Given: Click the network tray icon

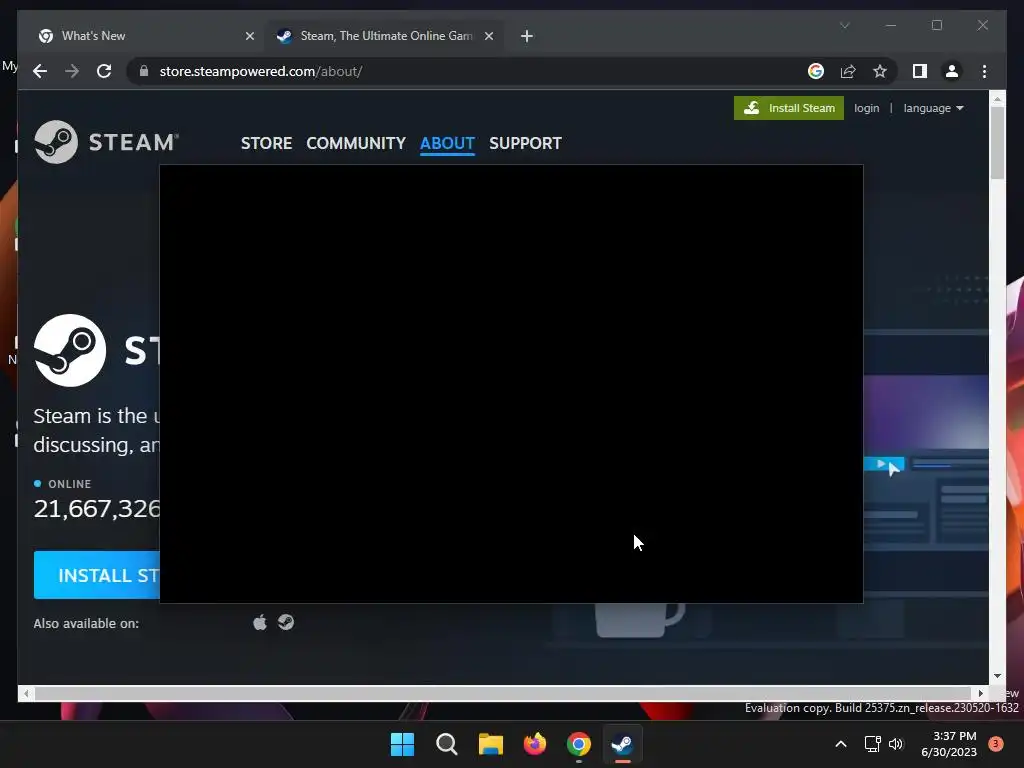Looking at the screenshot, I should point(872,744).
